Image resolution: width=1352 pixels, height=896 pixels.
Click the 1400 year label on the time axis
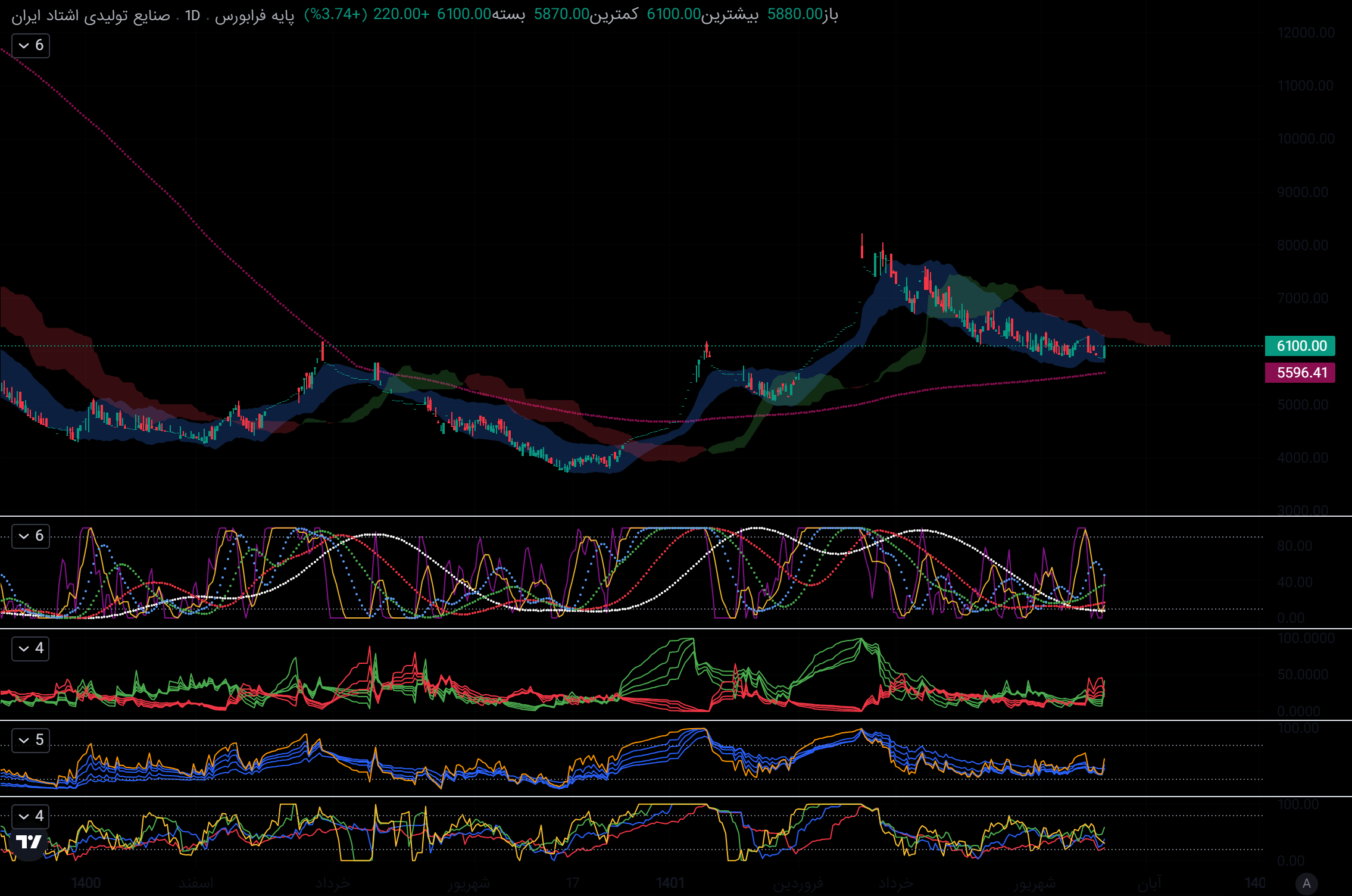[x=86, y=883]
